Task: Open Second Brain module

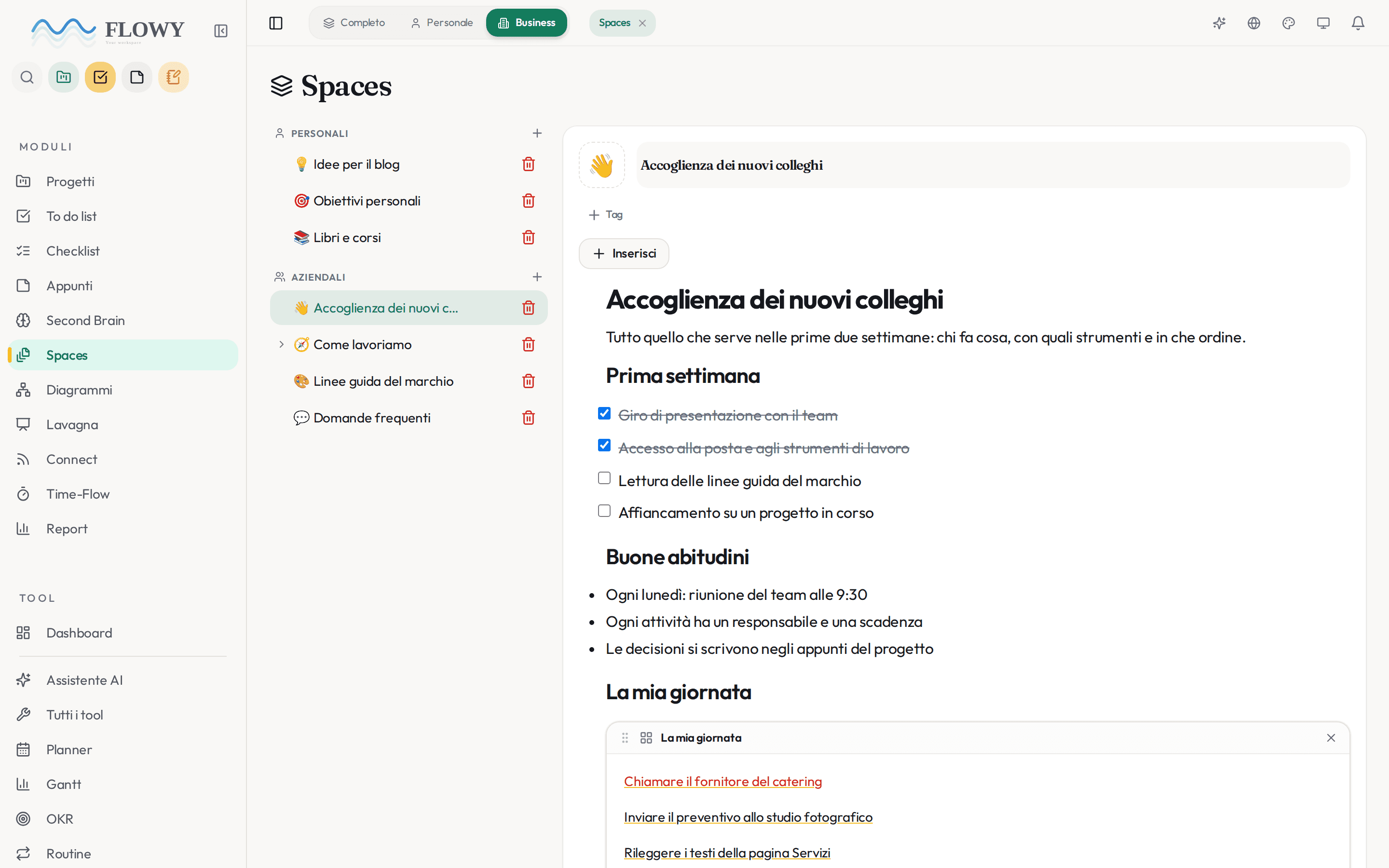Action: point(123,320)
